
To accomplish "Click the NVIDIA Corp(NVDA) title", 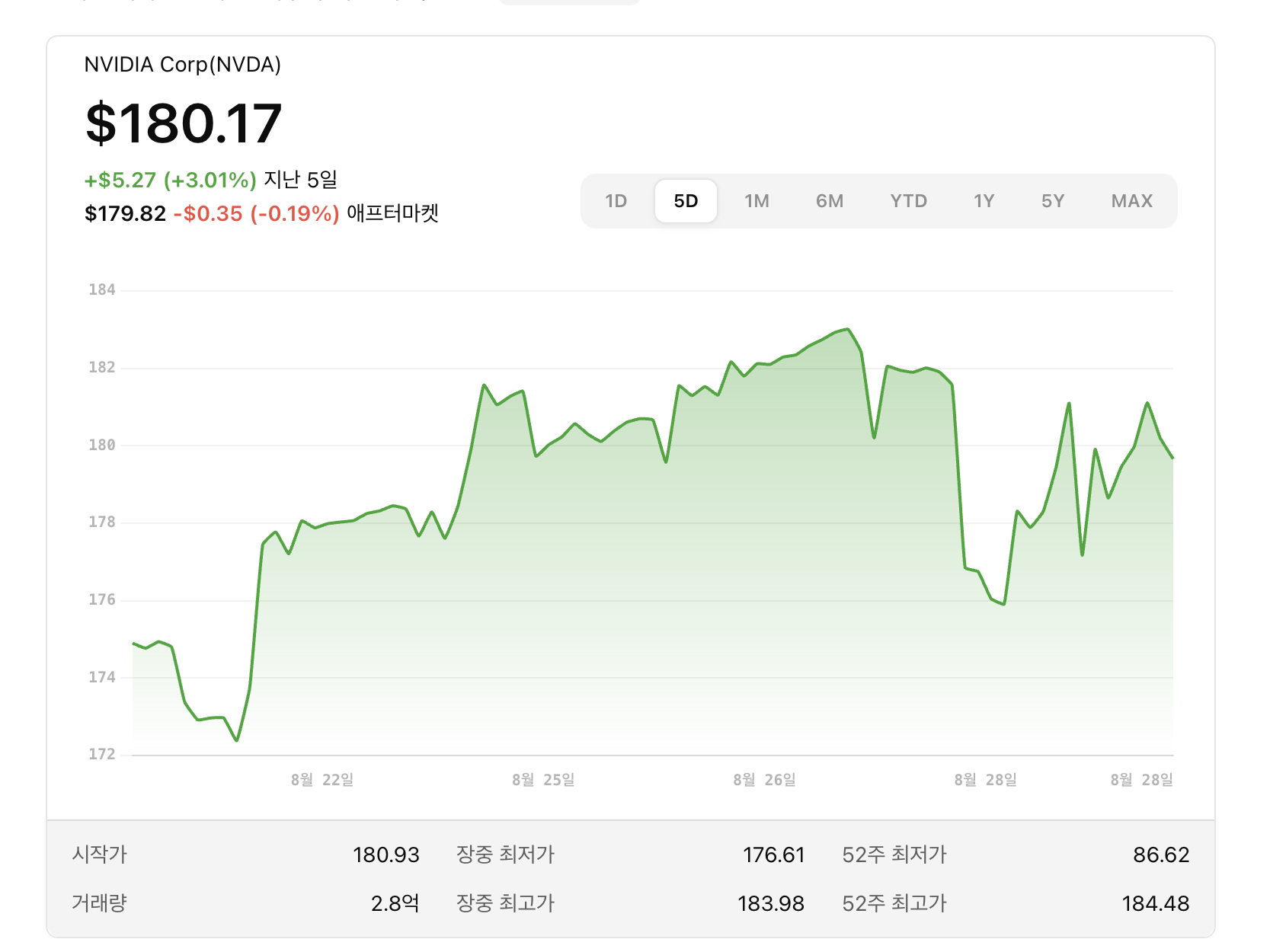I will [x=183, y=65].
